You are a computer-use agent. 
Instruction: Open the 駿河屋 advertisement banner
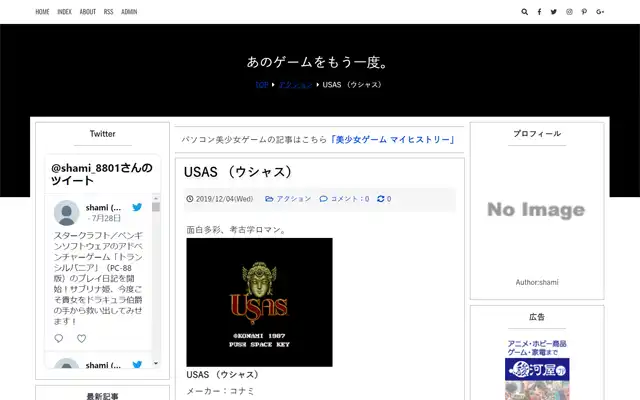click(537, 369)
